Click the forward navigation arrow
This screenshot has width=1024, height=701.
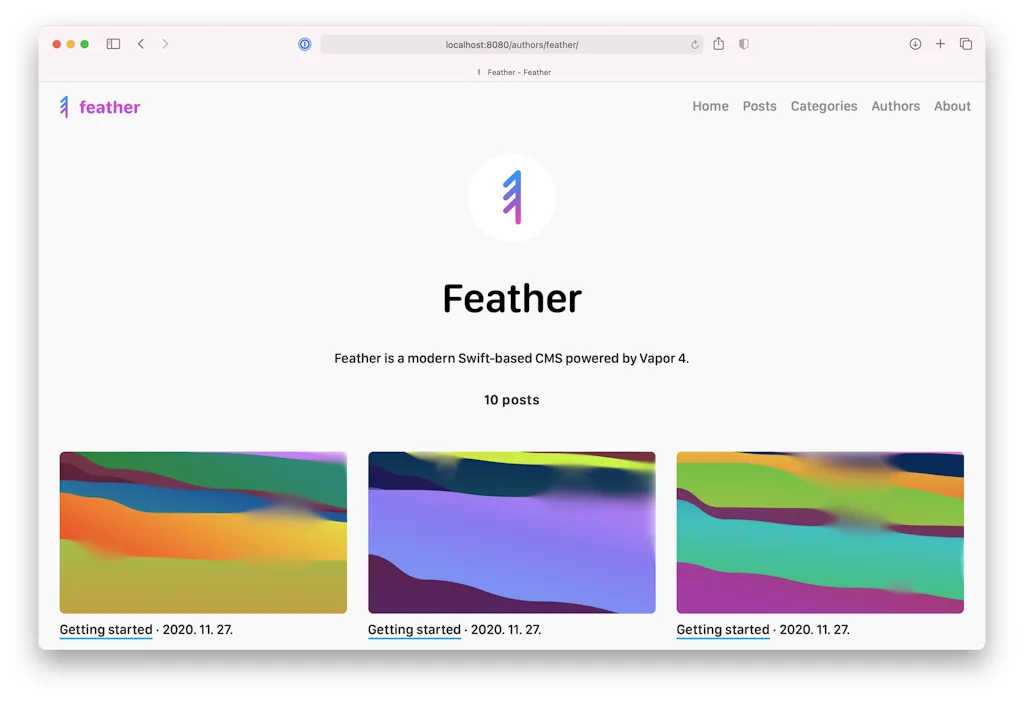[x=165, y=44]
